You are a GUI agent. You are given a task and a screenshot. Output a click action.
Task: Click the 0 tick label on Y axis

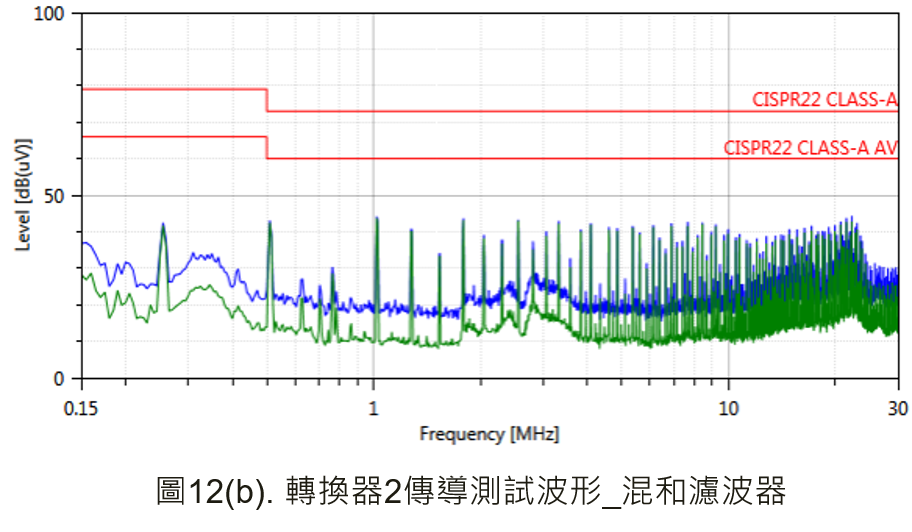pos(59,379)
